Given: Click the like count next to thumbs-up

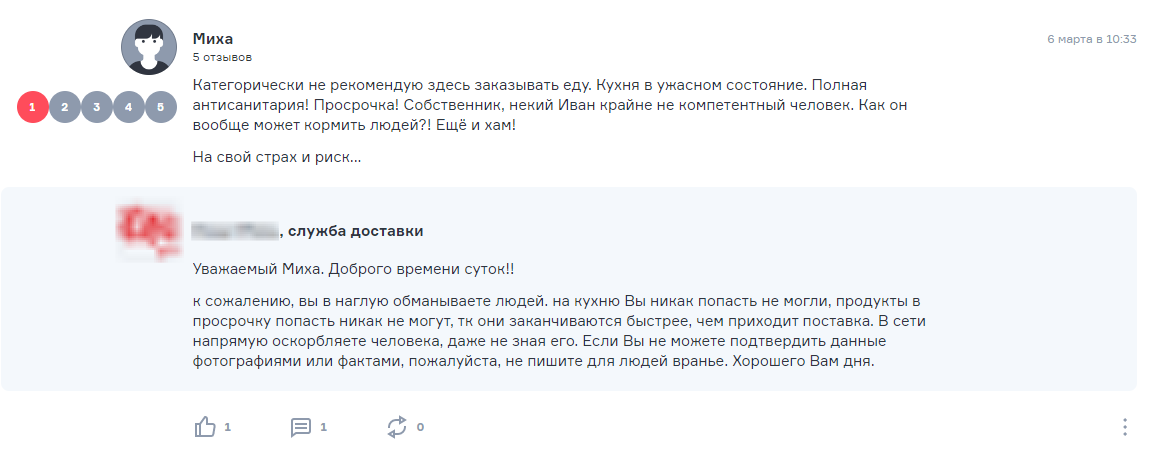Looking at the screenshot, I should [x=228, y=427].
